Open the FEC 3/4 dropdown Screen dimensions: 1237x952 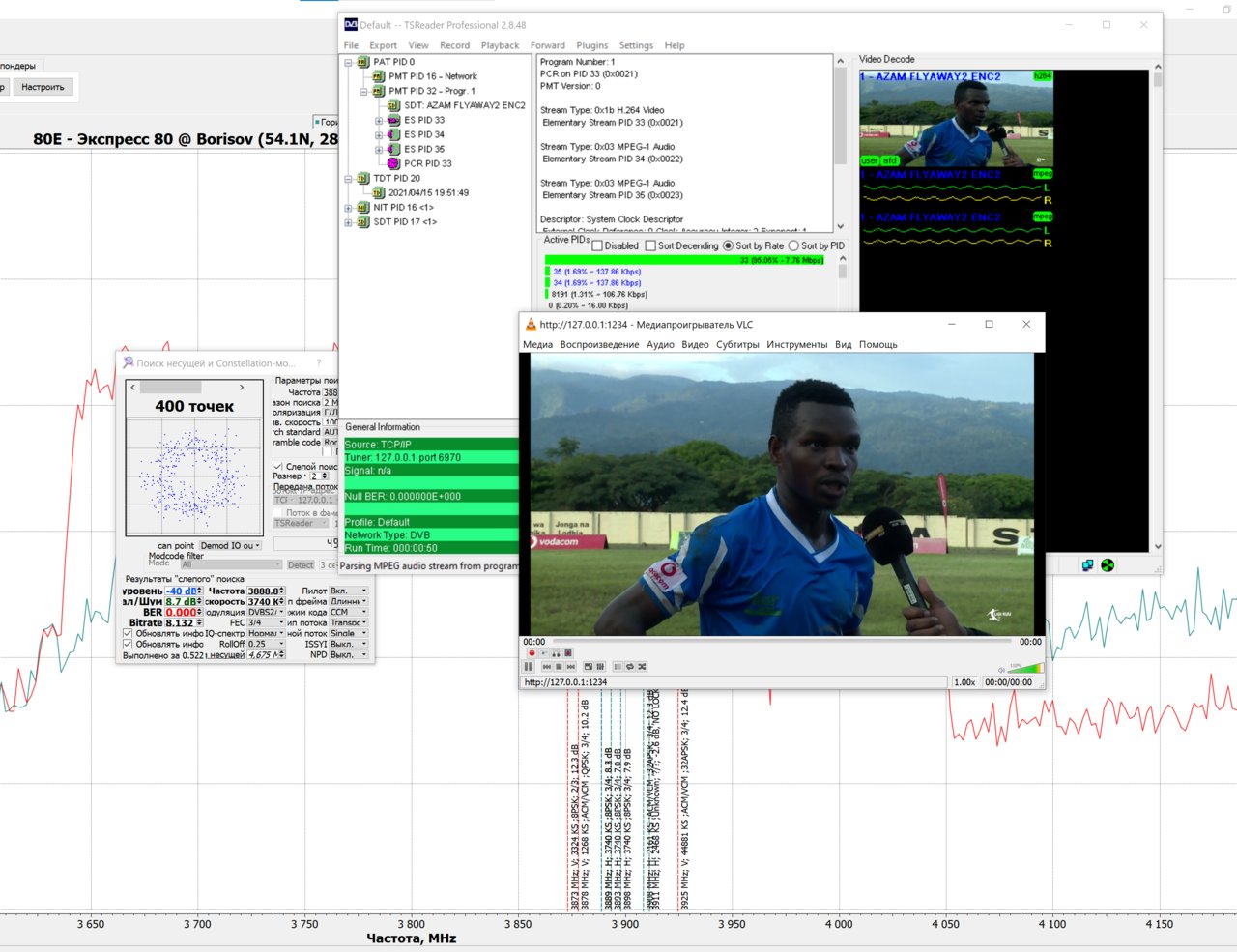[267, 622]
